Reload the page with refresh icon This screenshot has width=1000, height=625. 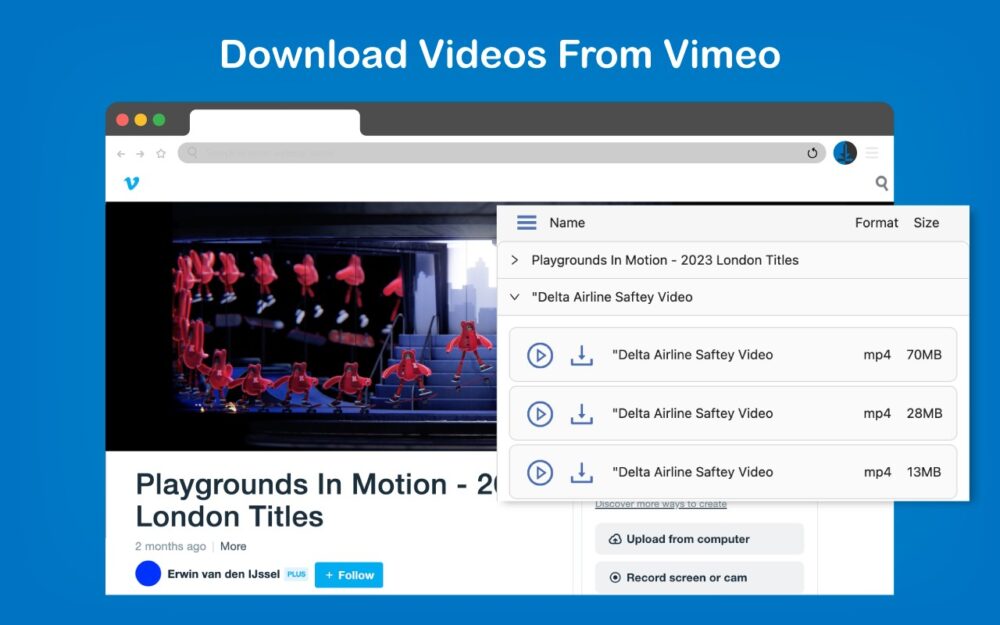(813, 153)
